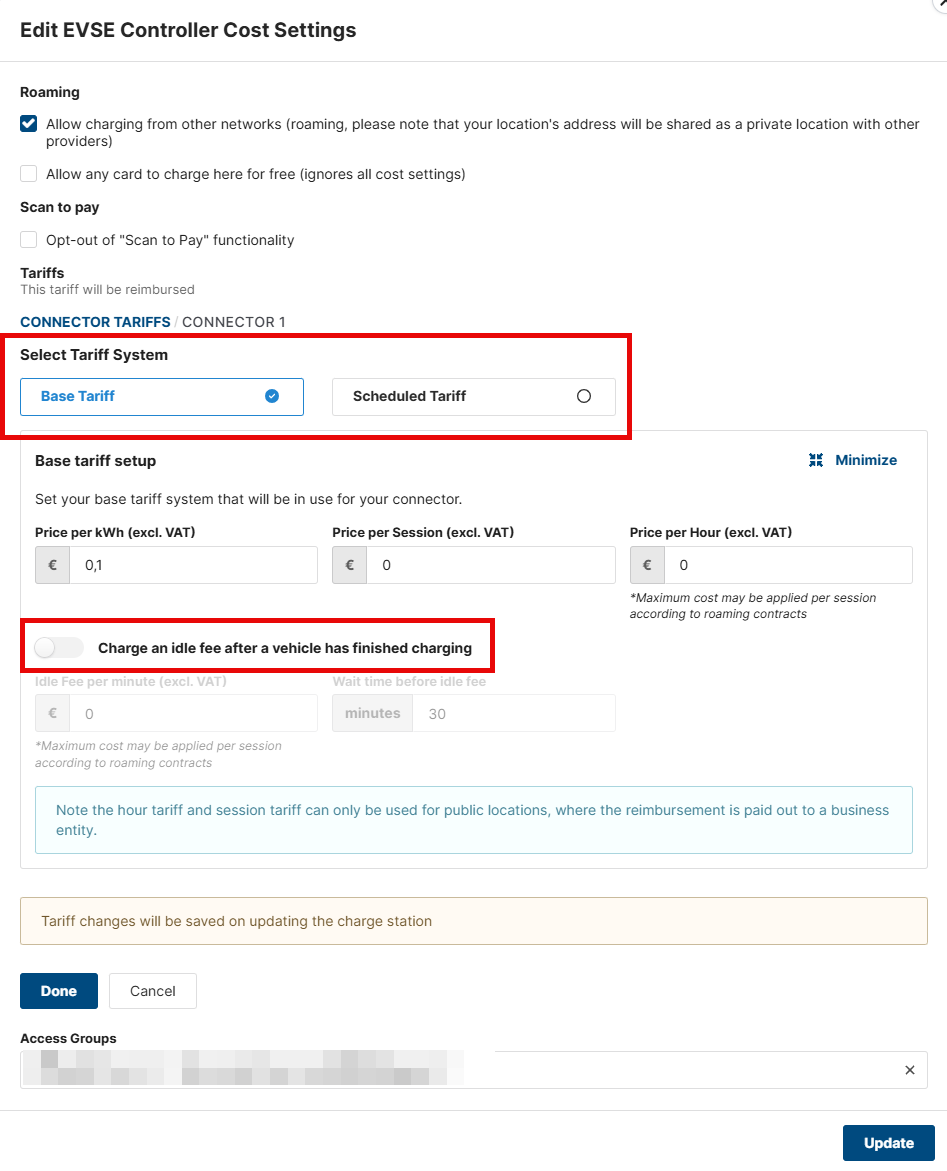Click the Price per kWh input field
The image size is (947, 1171).
coord(193,565)
